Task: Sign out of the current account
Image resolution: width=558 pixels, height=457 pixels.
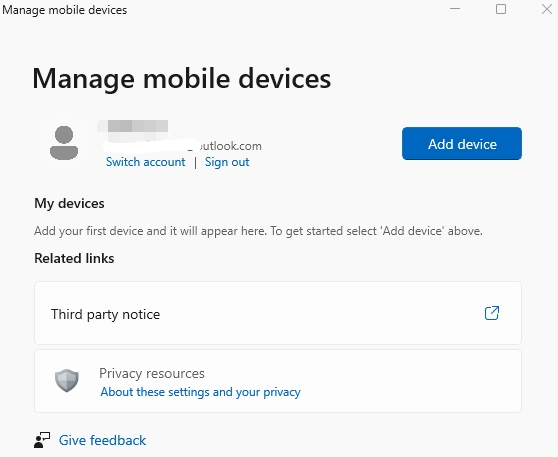Action: (x=227, y=162)
